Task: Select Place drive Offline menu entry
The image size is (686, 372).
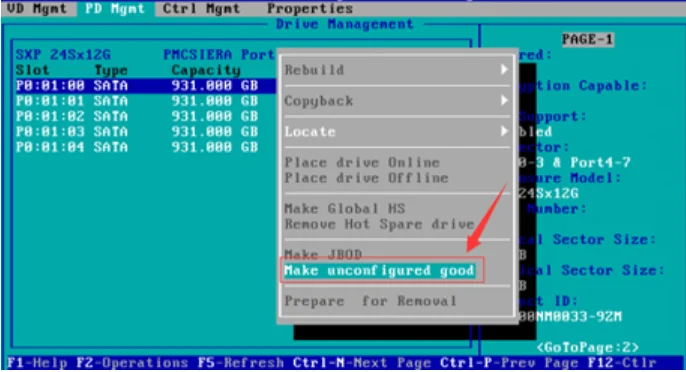Action: (366, 178)
